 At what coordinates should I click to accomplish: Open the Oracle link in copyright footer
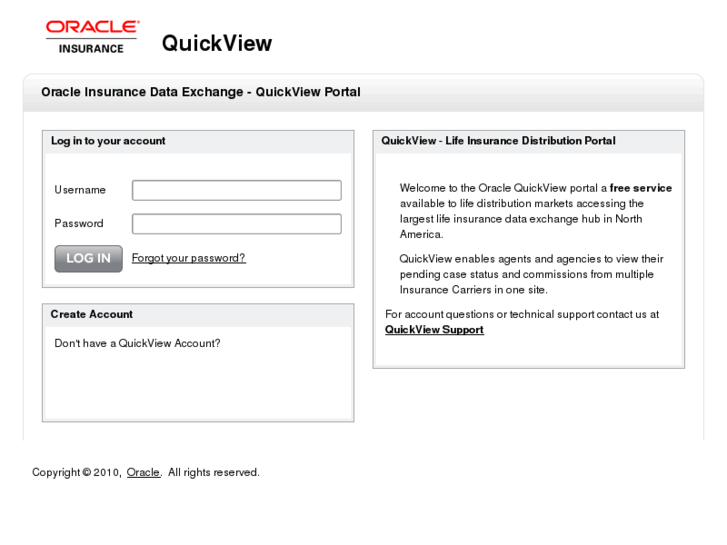[x=143, y=472]
